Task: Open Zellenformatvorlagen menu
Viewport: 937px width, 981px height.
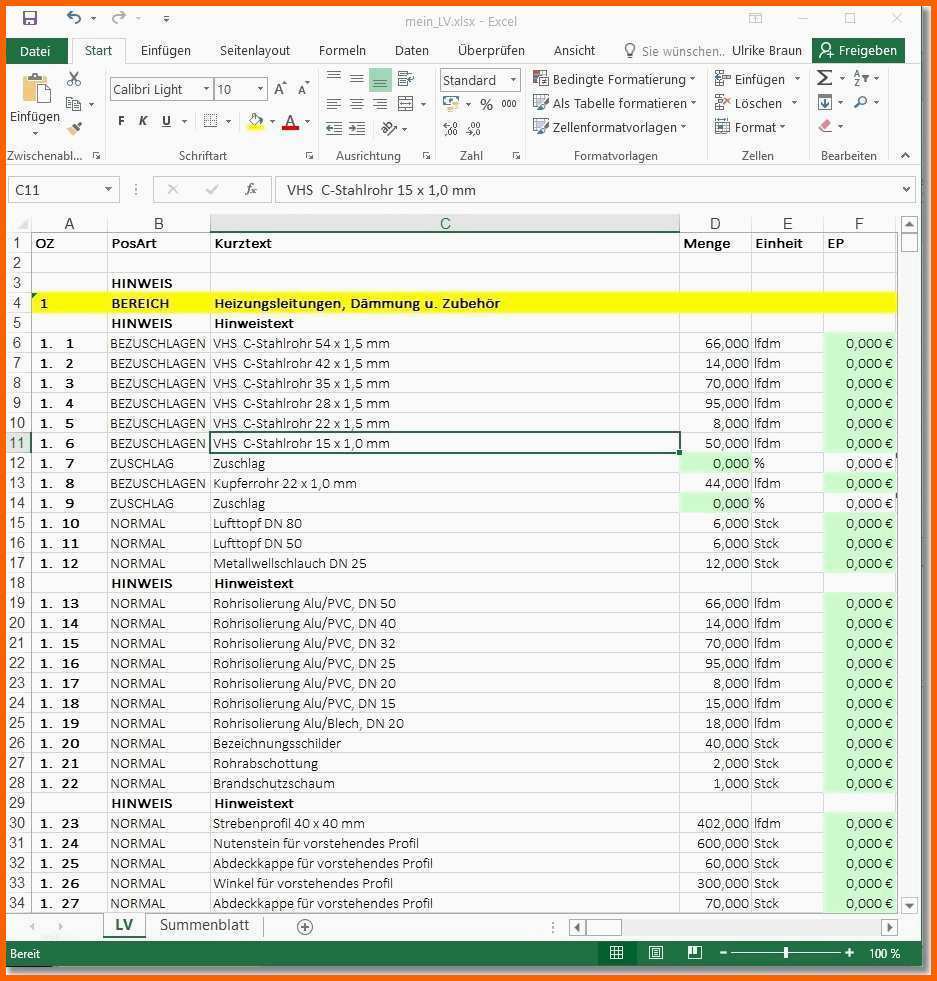Action: click(x=609, y=127)
